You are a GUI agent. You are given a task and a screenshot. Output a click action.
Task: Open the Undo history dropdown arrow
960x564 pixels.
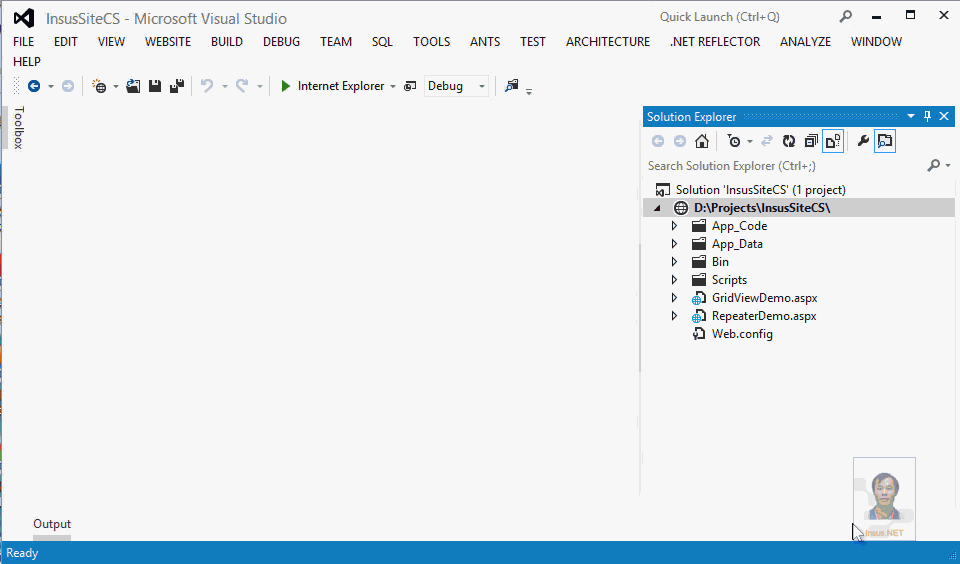click(x=225, y=86)
